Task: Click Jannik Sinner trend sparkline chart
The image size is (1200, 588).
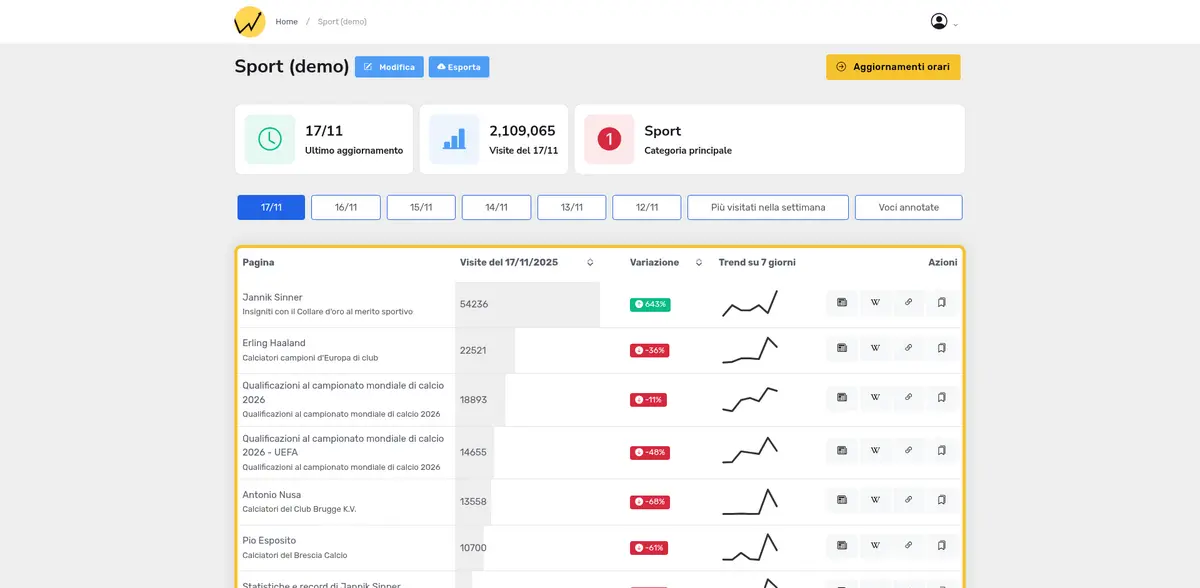Action: pos(750,304)
